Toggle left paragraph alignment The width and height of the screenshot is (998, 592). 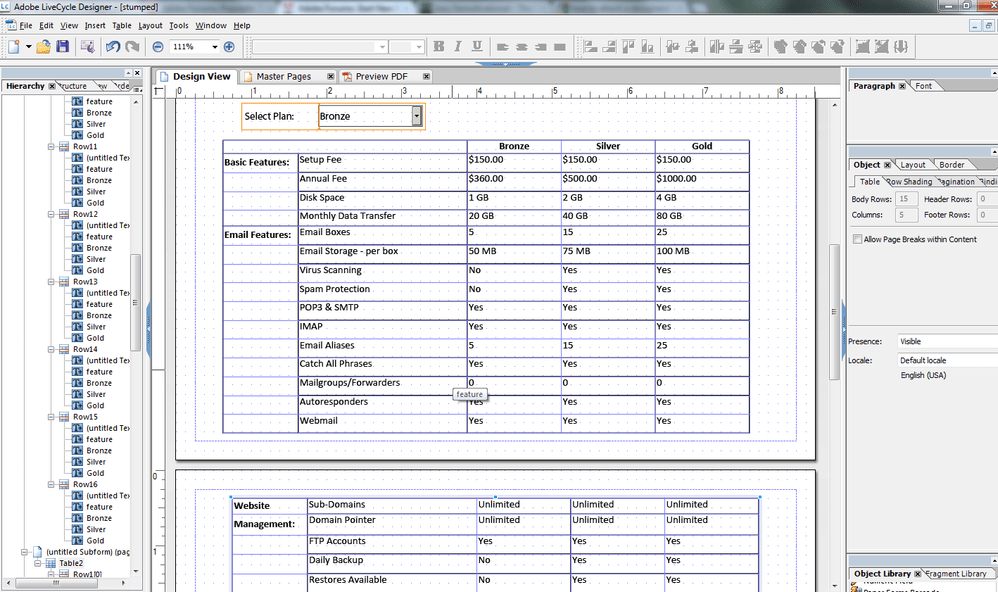click(503, 46)
